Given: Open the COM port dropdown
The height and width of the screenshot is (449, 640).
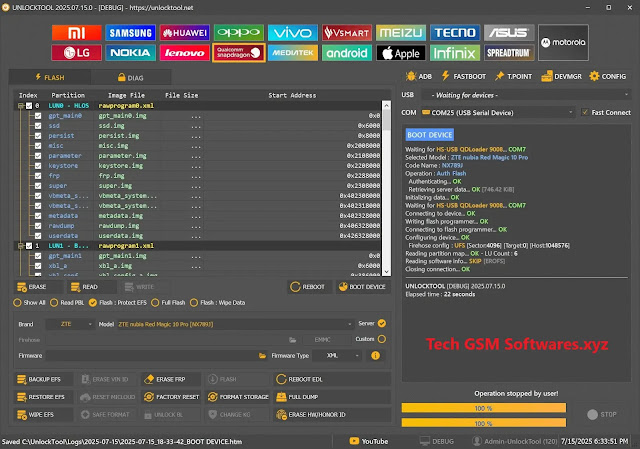Looking at the screenshot, I should [497, 112].
